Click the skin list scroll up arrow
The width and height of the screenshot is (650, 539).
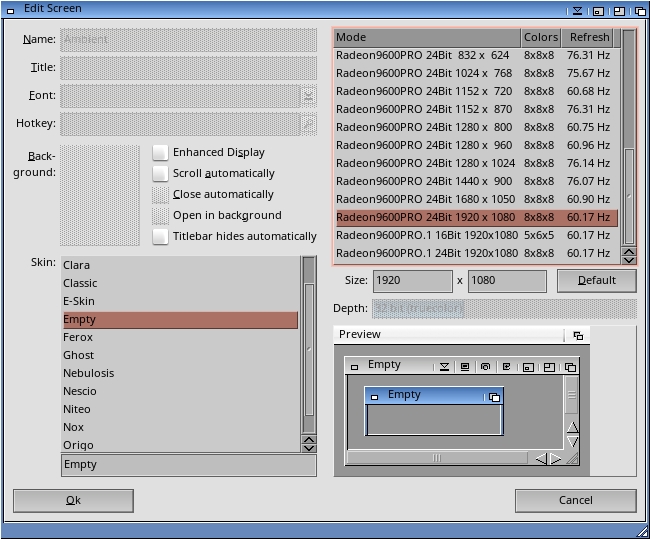tap(309, 440)
